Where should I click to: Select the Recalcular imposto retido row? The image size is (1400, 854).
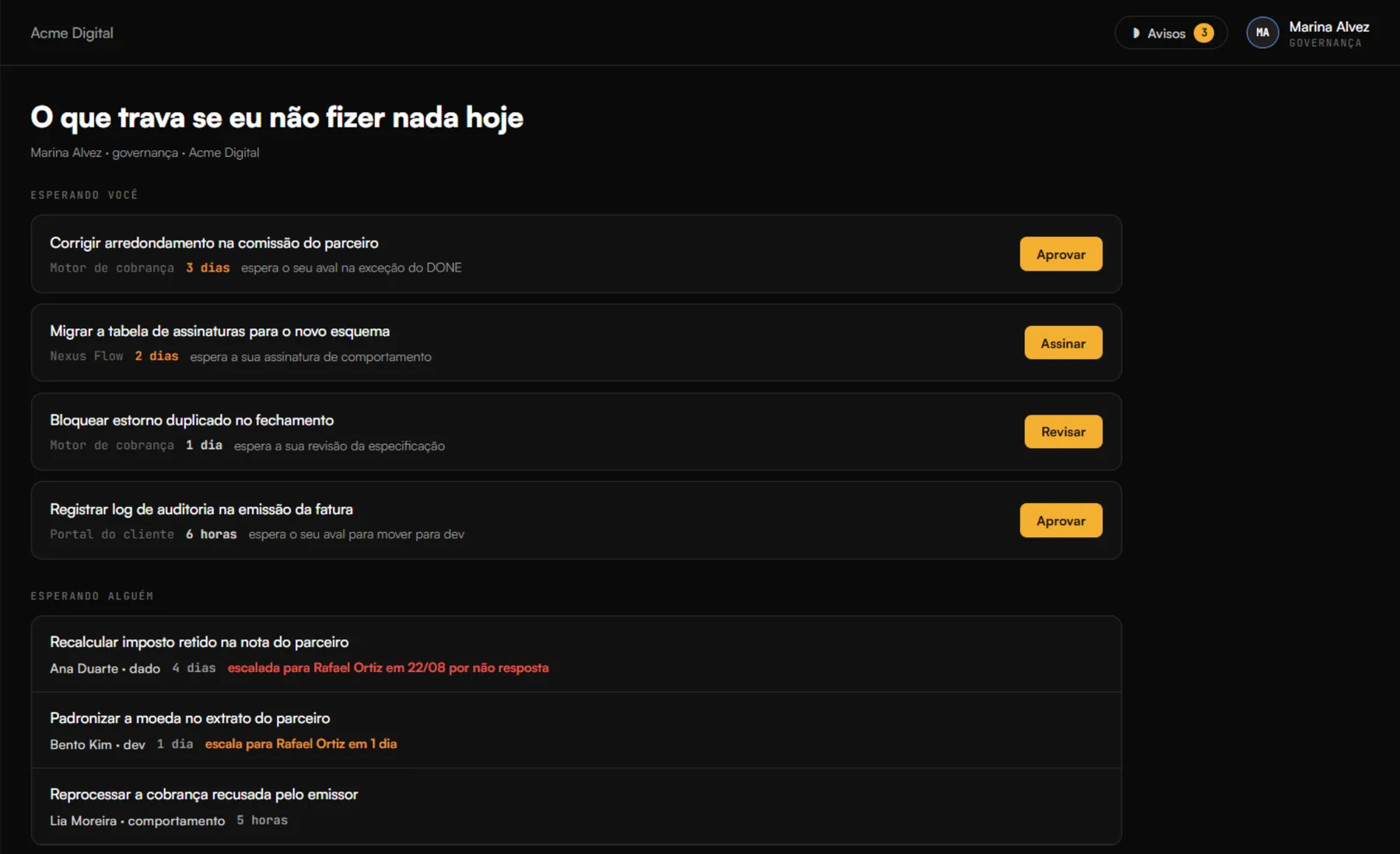click(576, 654)
